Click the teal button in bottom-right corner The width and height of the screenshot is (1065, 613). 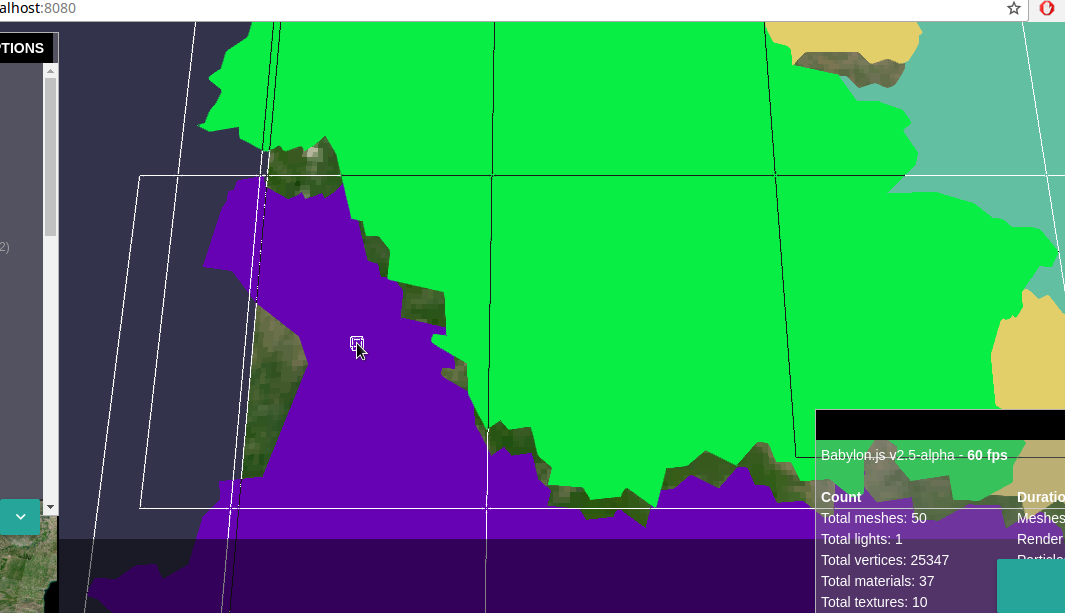tap(1030, 586)
